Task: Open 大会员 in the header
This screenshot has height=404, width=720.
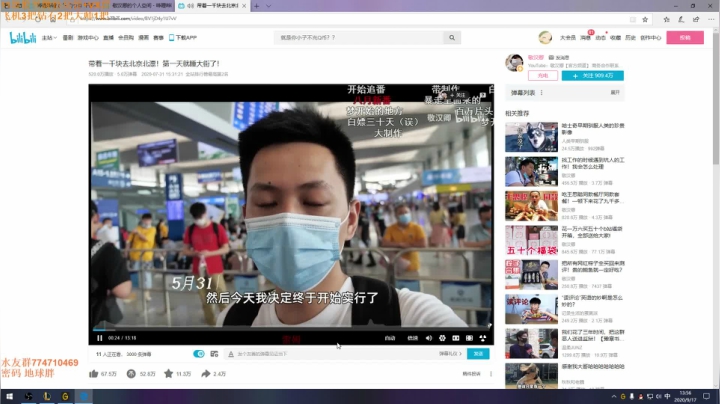Action: click(x=568, y=38)
